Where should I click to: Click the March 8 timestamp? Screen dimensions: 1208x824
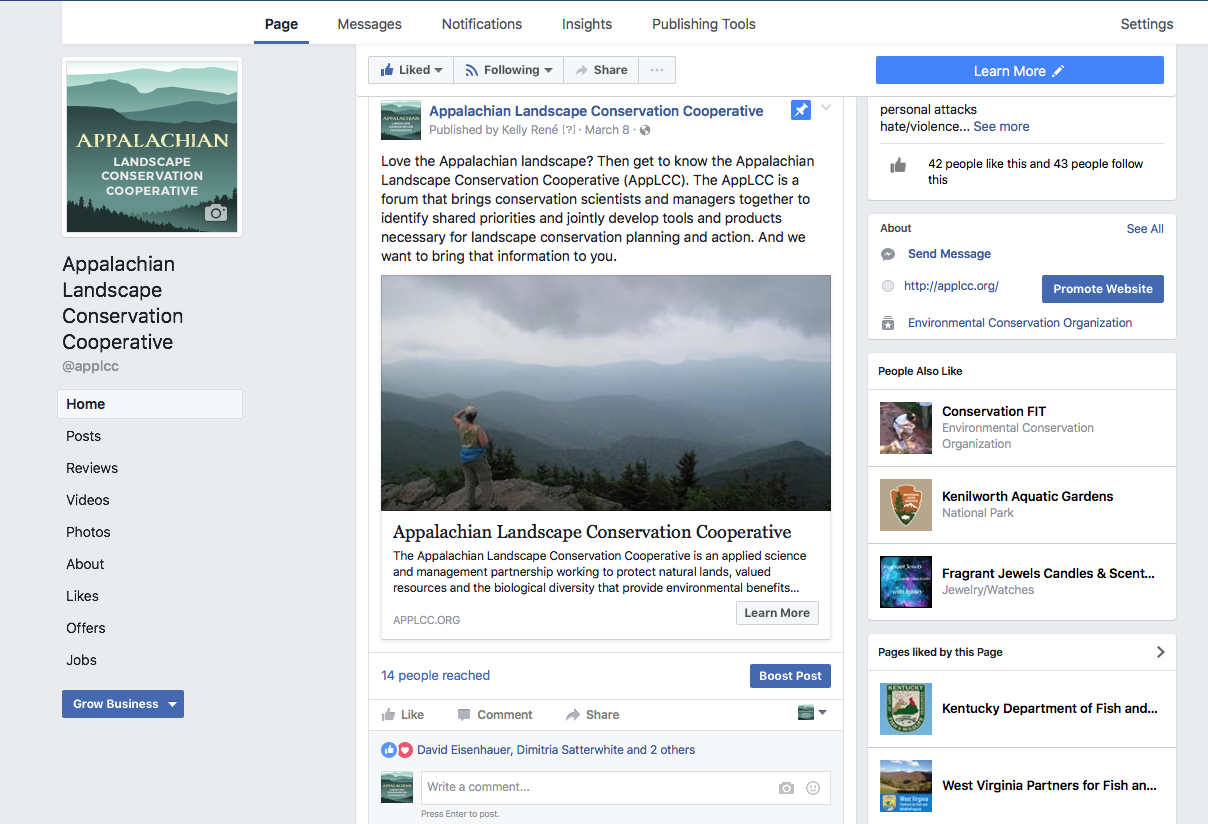(607, 130)
